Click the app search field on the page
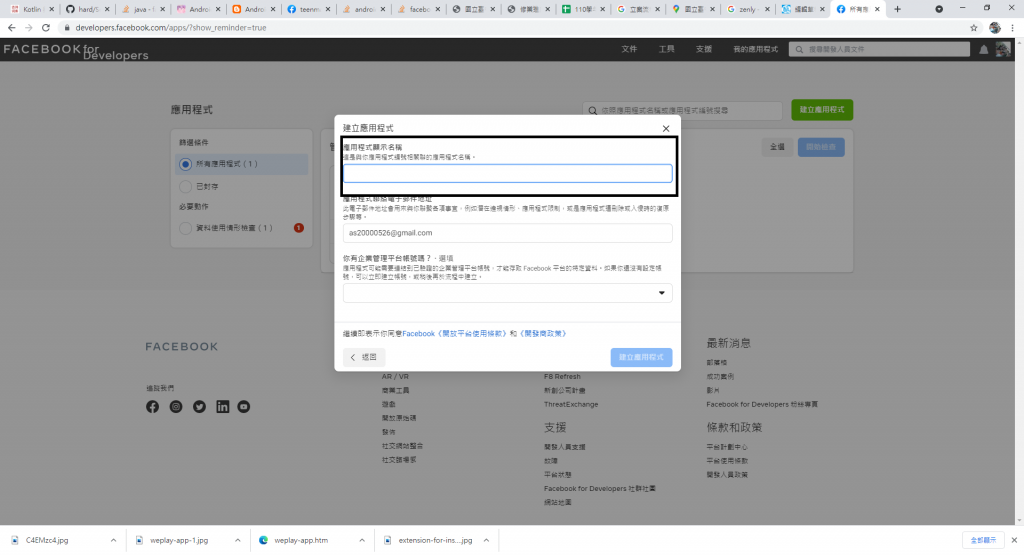 coord(682,110)
